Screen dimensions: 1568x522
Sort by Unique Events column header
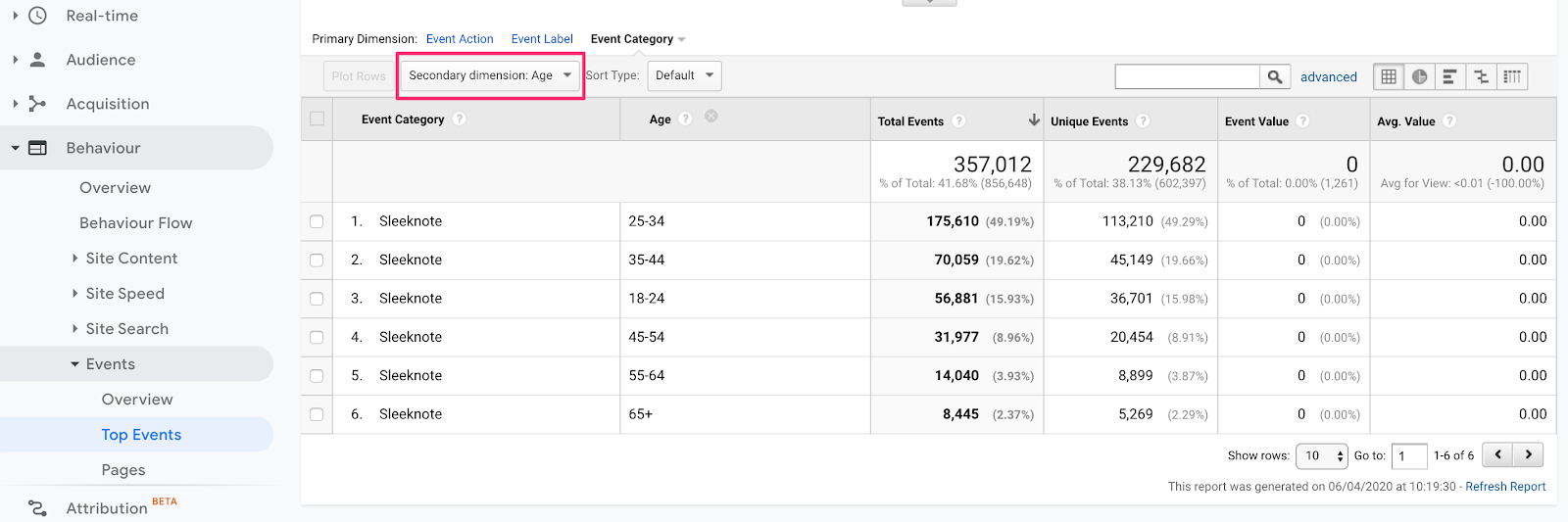pos(1089,121)
